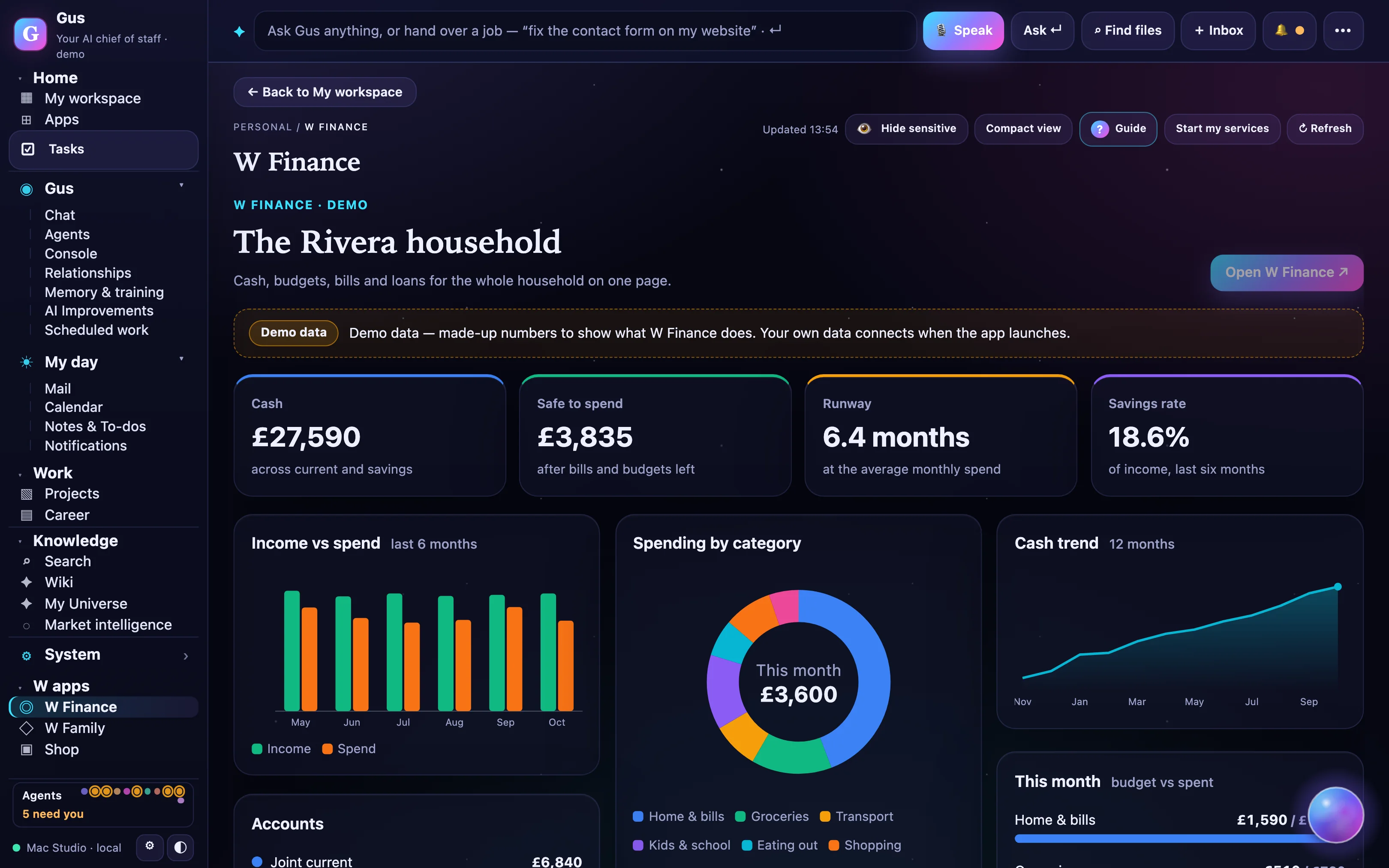The image size is (1389, 868).
Task: Click the Ask Gus anything input field
Action: coord(585,30)
